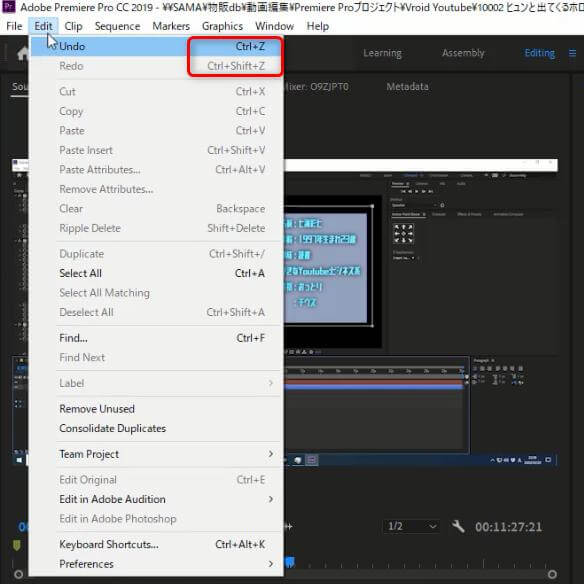This screenshot has width=584, height=584.
Task: Click the zoom scroll bar left end handle
Action: (x=18, y=574)
